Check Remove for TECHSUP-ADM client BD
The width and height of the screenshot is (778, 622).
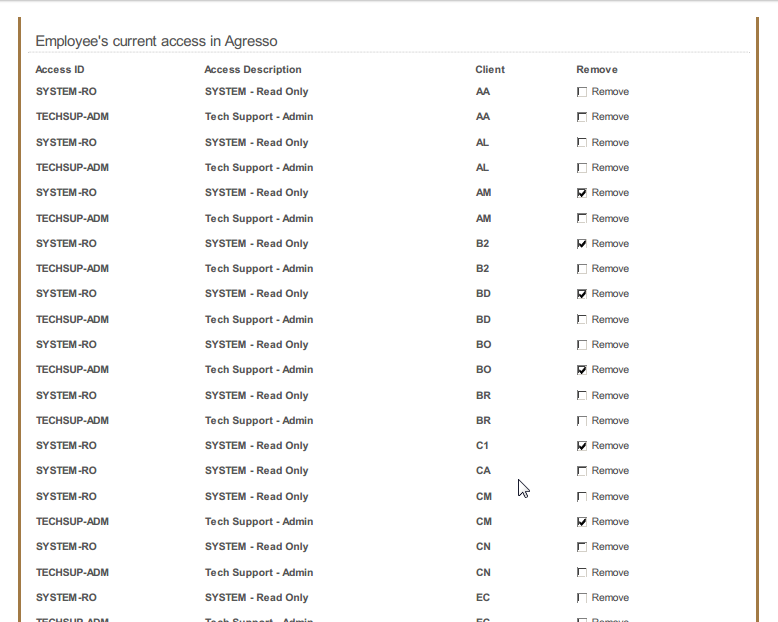point(582,320)
